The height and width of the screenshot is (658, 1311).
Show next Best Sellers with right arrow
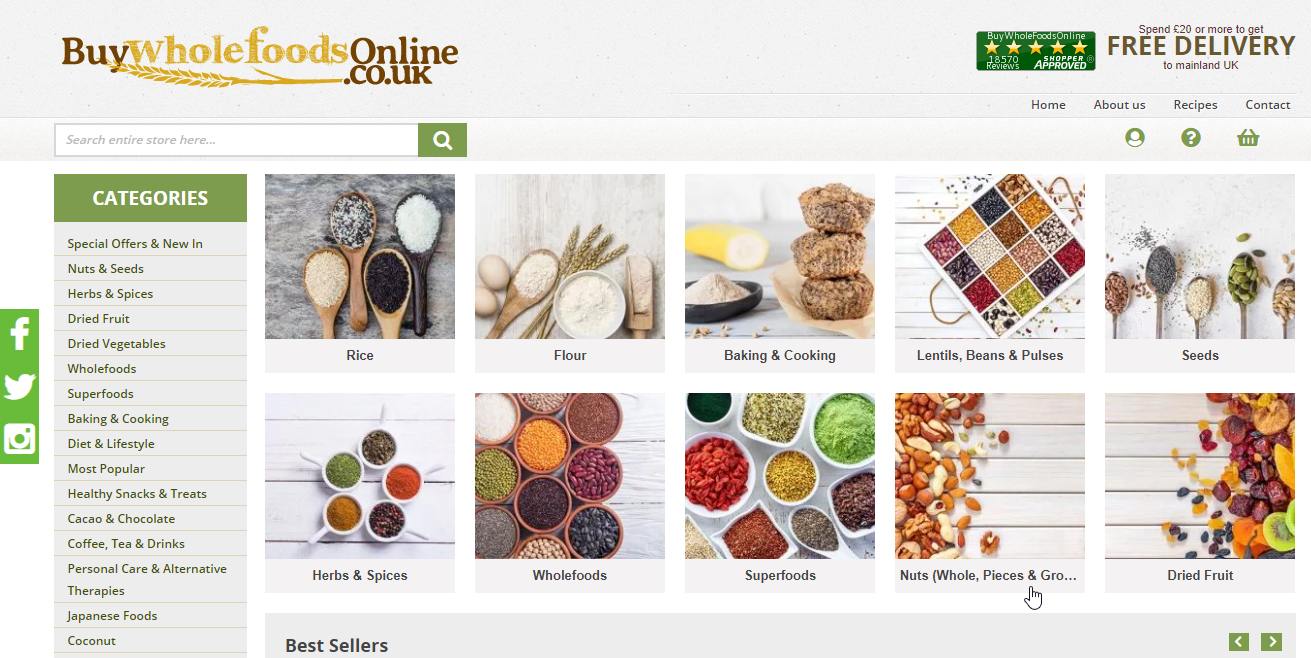click(x=1271, y=642)
